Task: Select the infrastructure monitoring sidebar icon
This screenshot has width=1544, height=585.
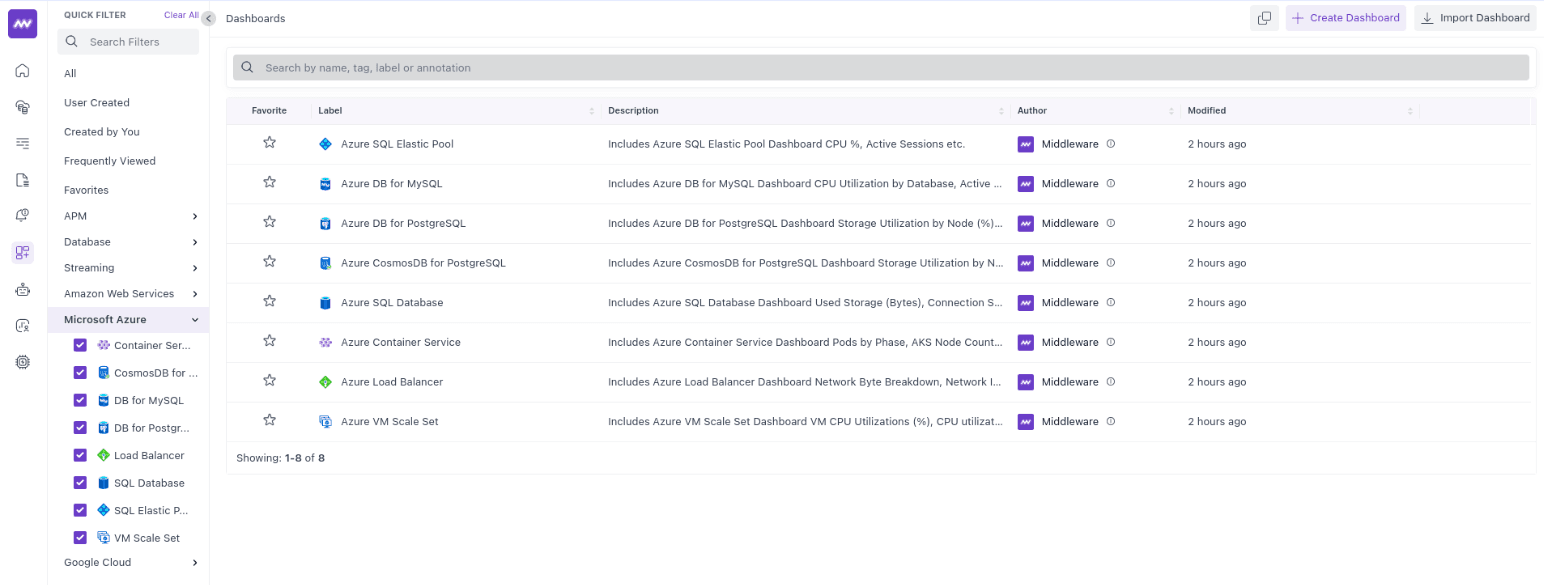Action: pyautogui.click(x=22, y=107)
